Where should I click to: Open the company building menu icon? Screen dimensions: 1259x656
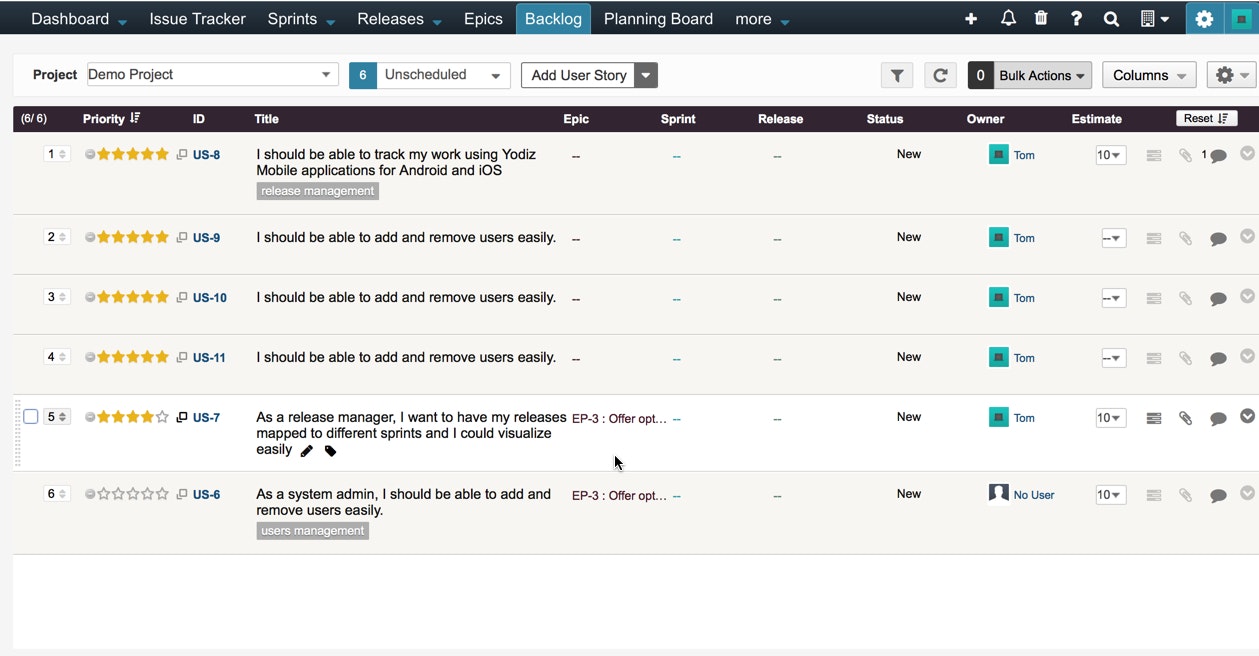pos(1154,19)
